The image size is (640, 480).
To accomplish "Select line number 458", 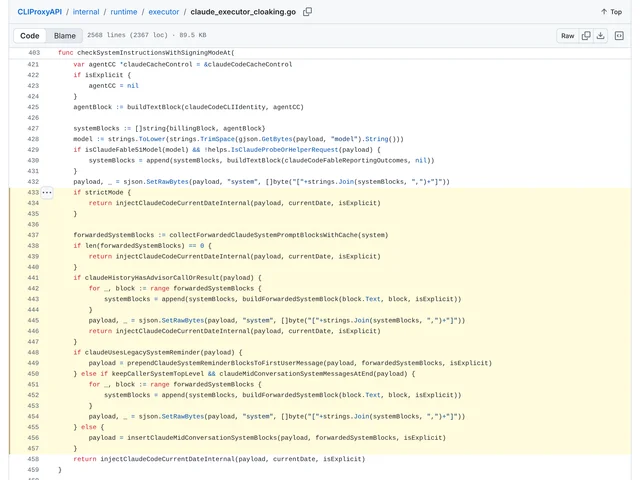I will [x=33, y=459].
